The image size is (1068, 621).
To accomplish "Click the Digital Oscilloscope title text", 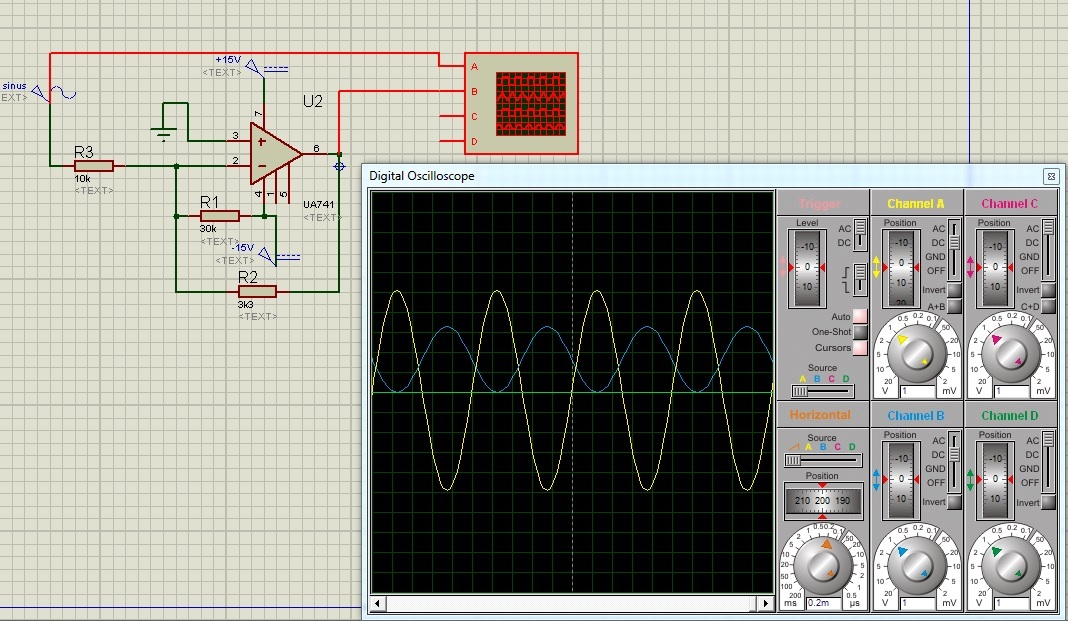I will tap(422, 176).
